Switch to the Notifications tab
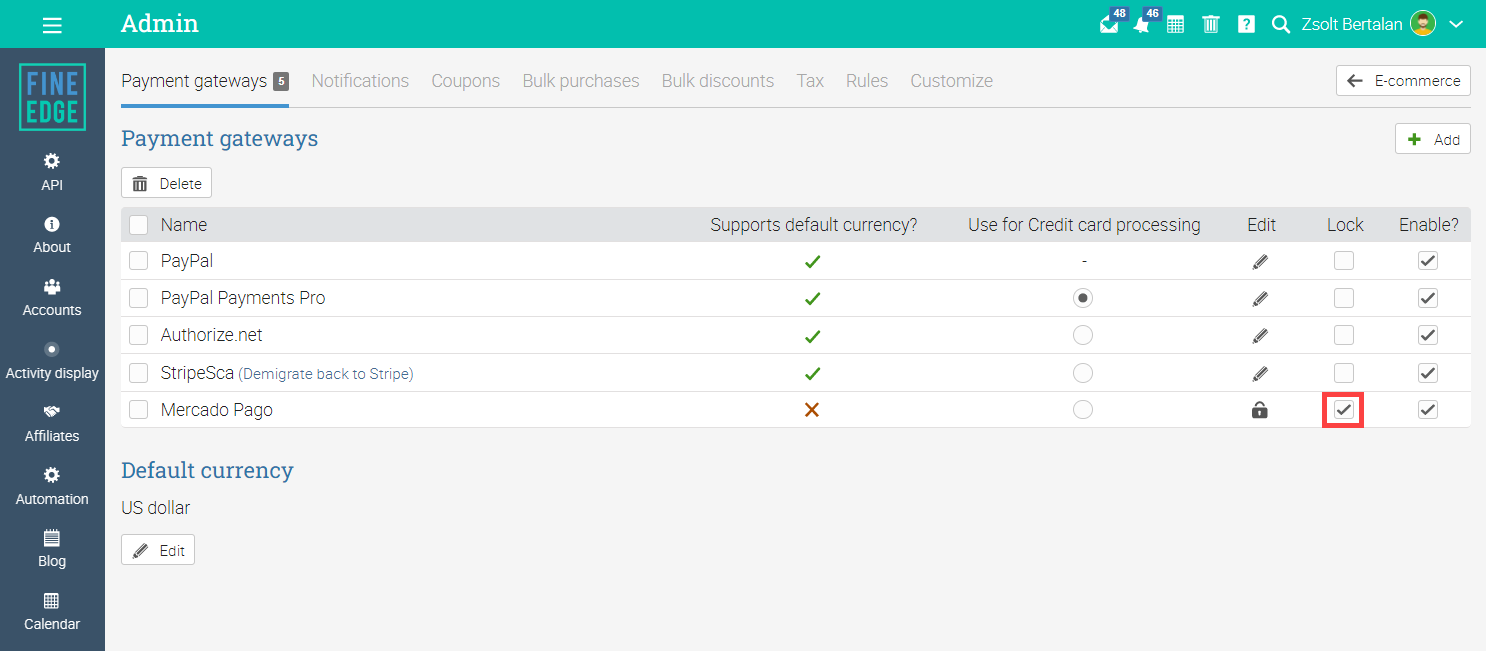The image size is (1486, 651). click(x=360, y=81)
